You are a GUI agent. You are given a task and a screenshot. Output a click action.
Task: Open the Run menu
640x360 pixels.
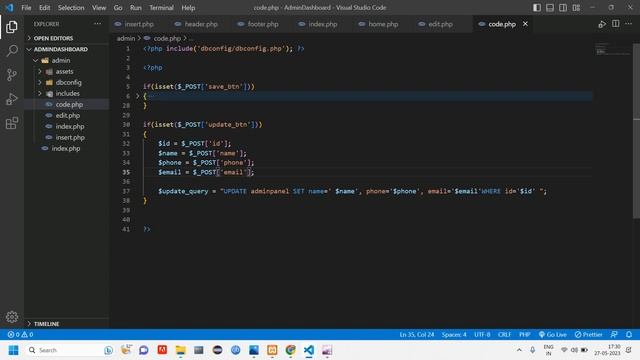(136, 8)
